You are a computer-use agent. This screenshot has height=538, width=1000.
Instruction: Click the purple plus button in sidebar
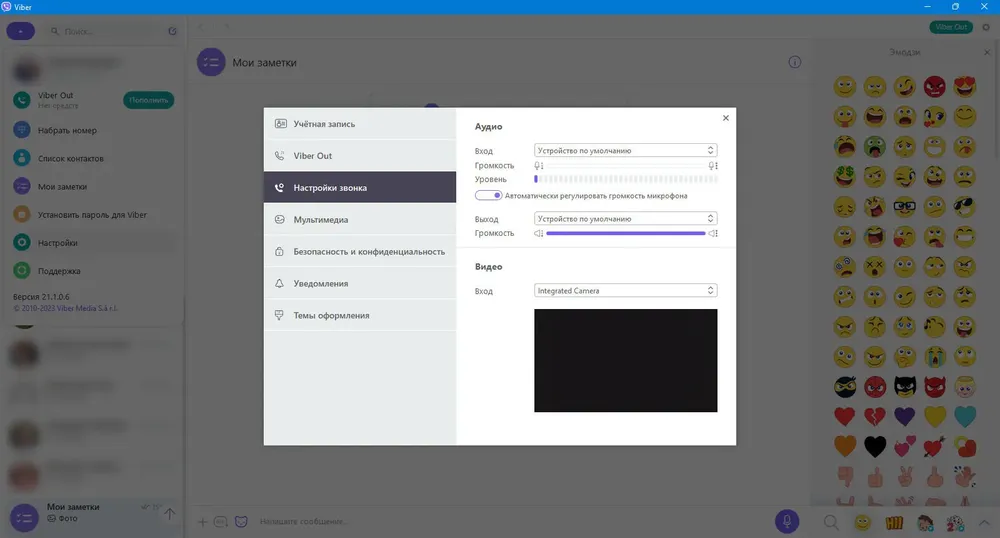coord(20,31)
